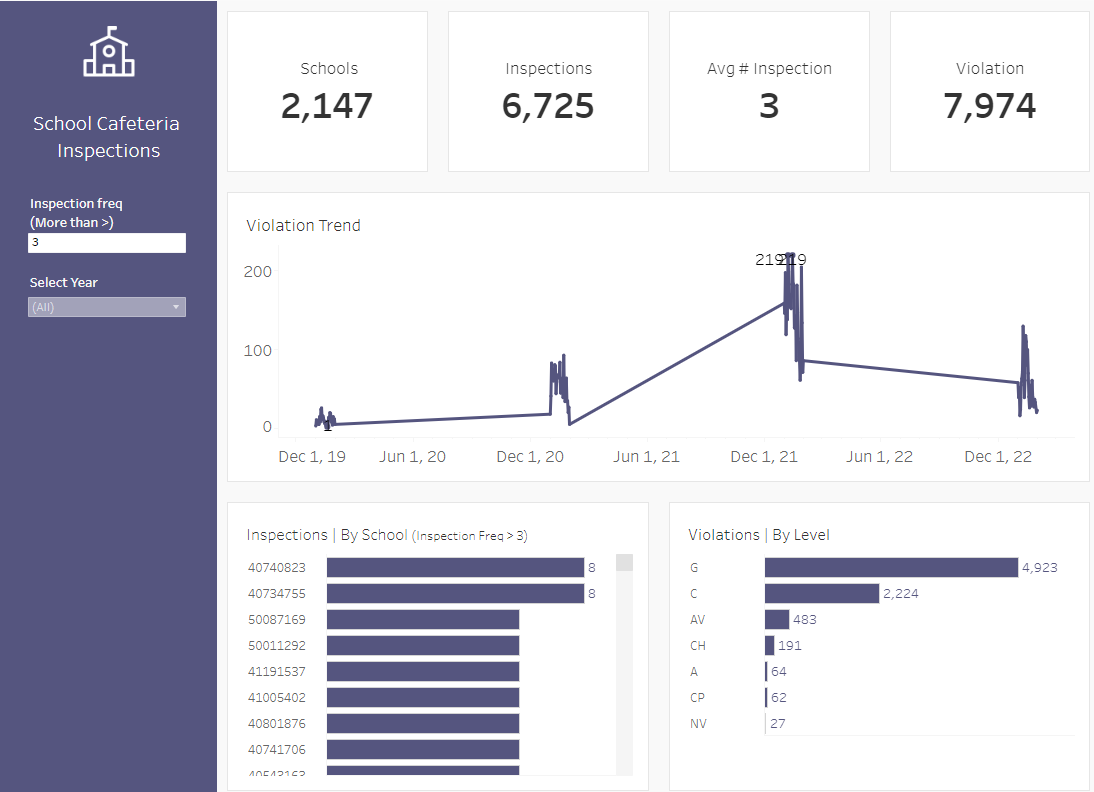The image size is (1094, 792).
Task: Click the Avg # Inspection card
Action: coord(770,91)
